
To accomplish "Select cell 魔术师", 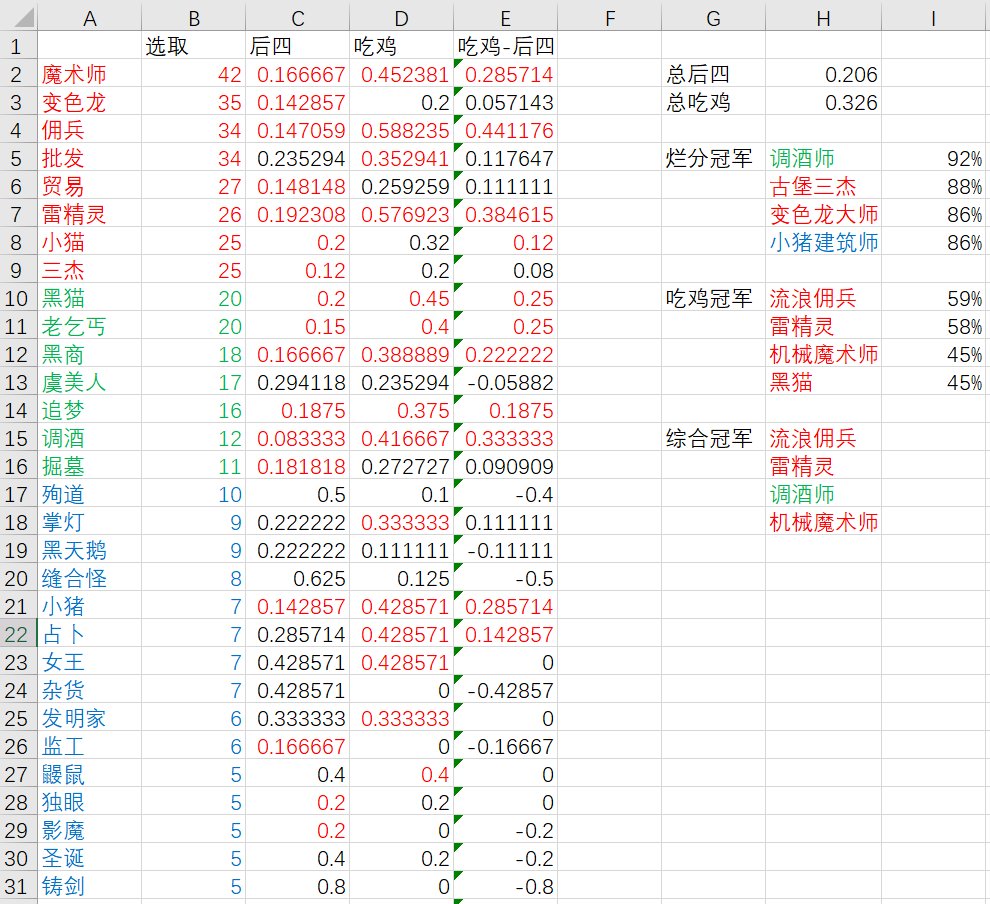I will [x=90, y=74].
